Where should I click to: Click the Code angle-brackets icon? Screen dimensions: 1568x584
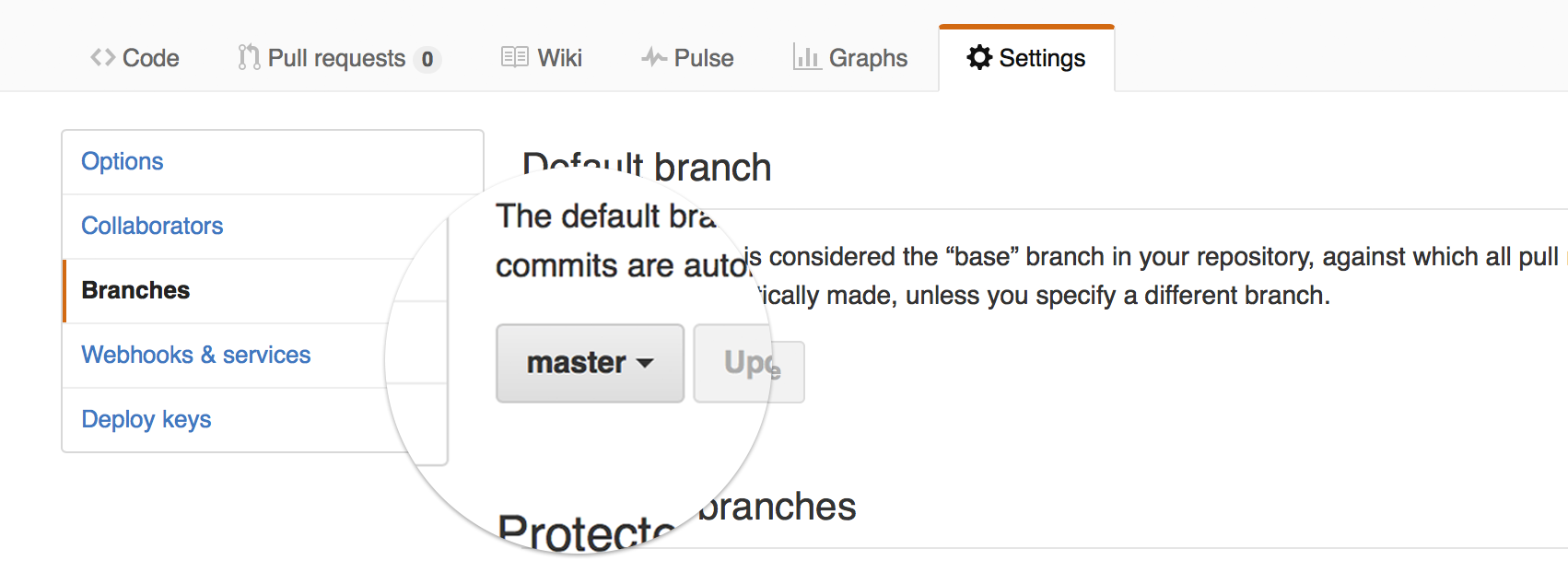click(102, 58)
